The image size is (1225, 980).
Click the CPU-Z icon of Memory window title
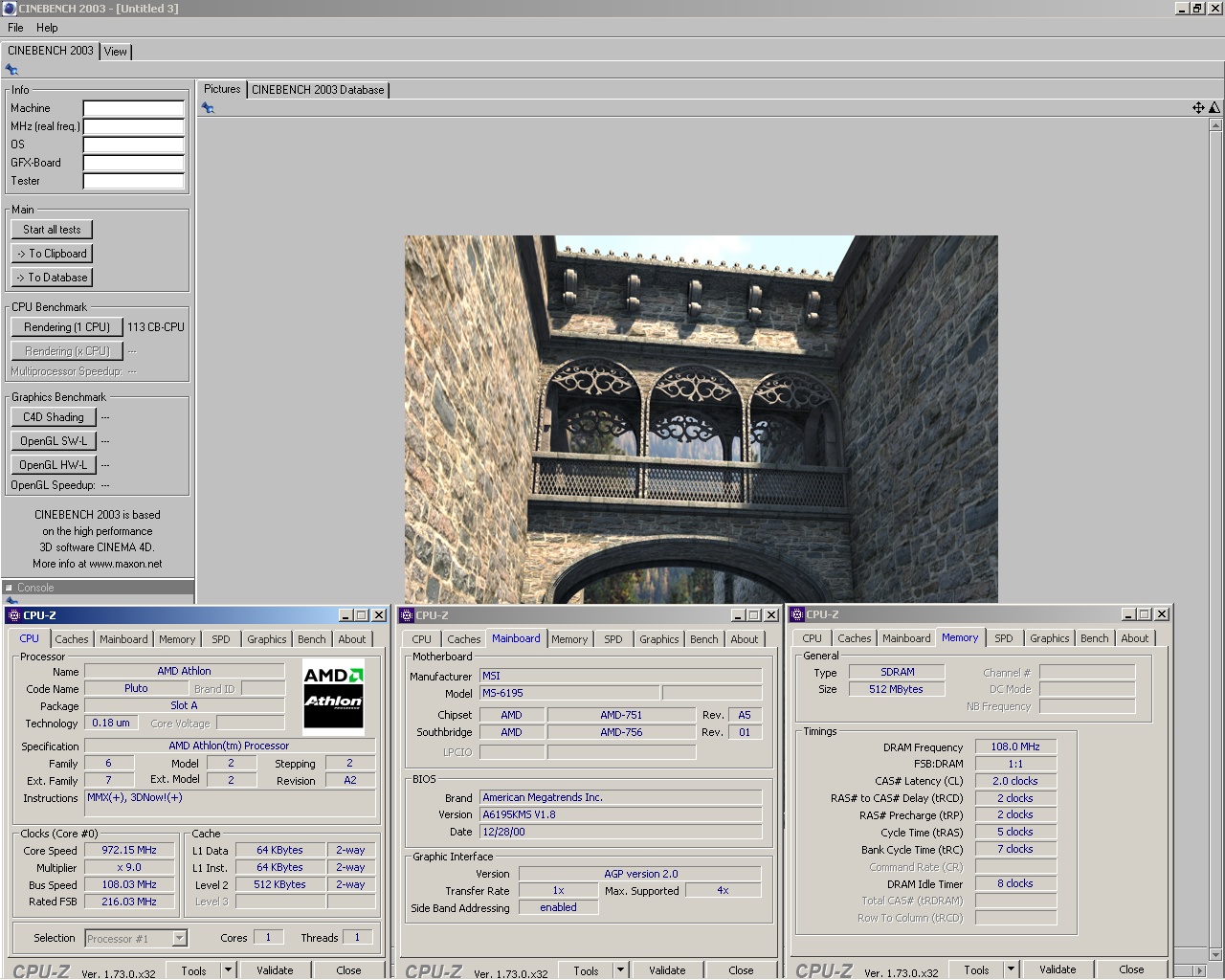pos(797,614)
